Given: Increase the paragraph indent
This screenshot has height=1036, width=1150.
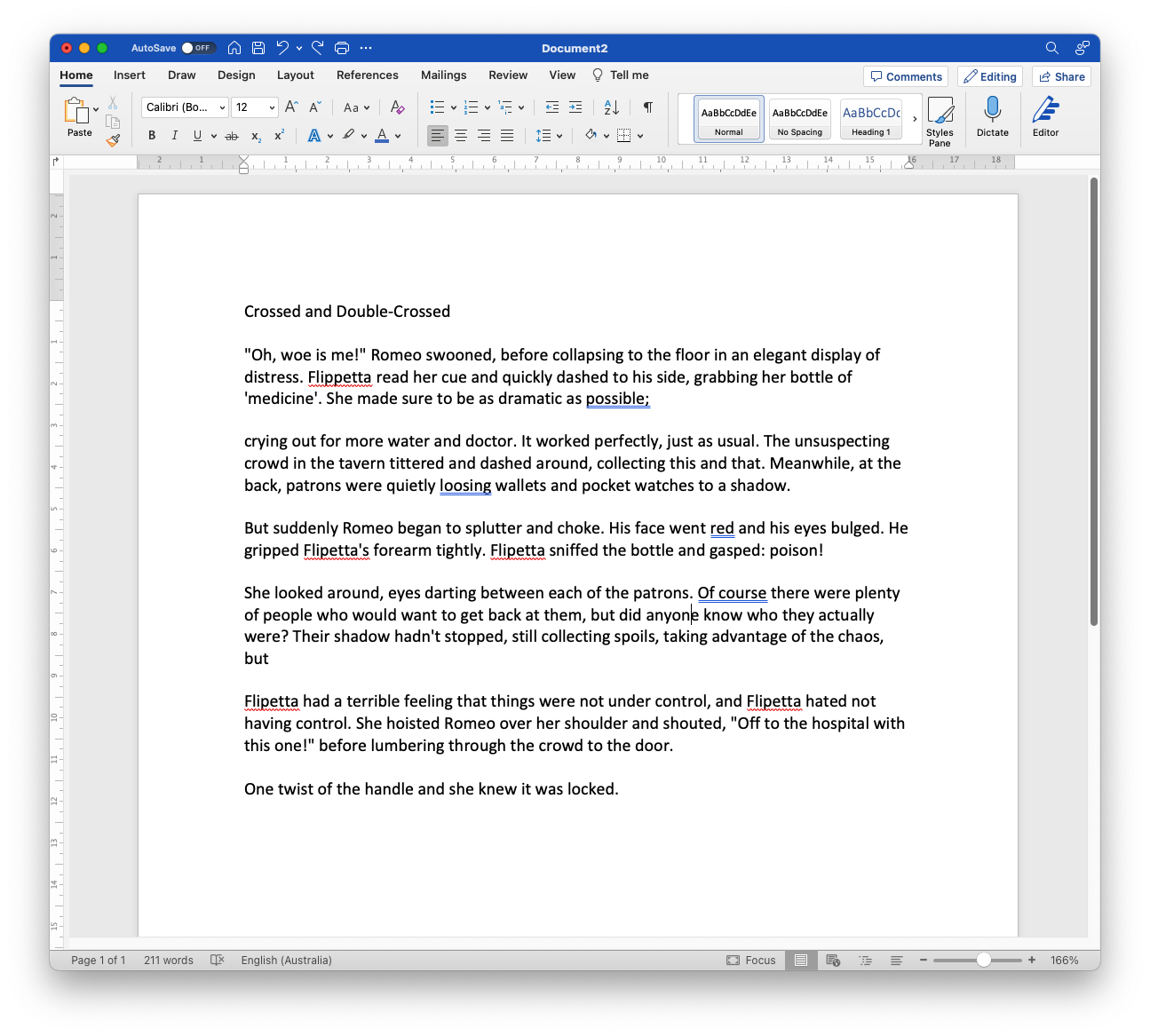Looking at the screenshot, I should click(x=575, y=107).
